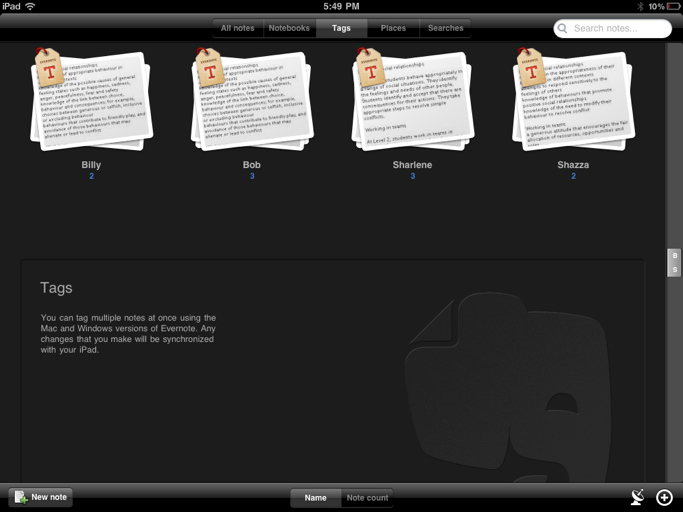
Task: Click note count 3 under Bob
Action: point(252,176)
